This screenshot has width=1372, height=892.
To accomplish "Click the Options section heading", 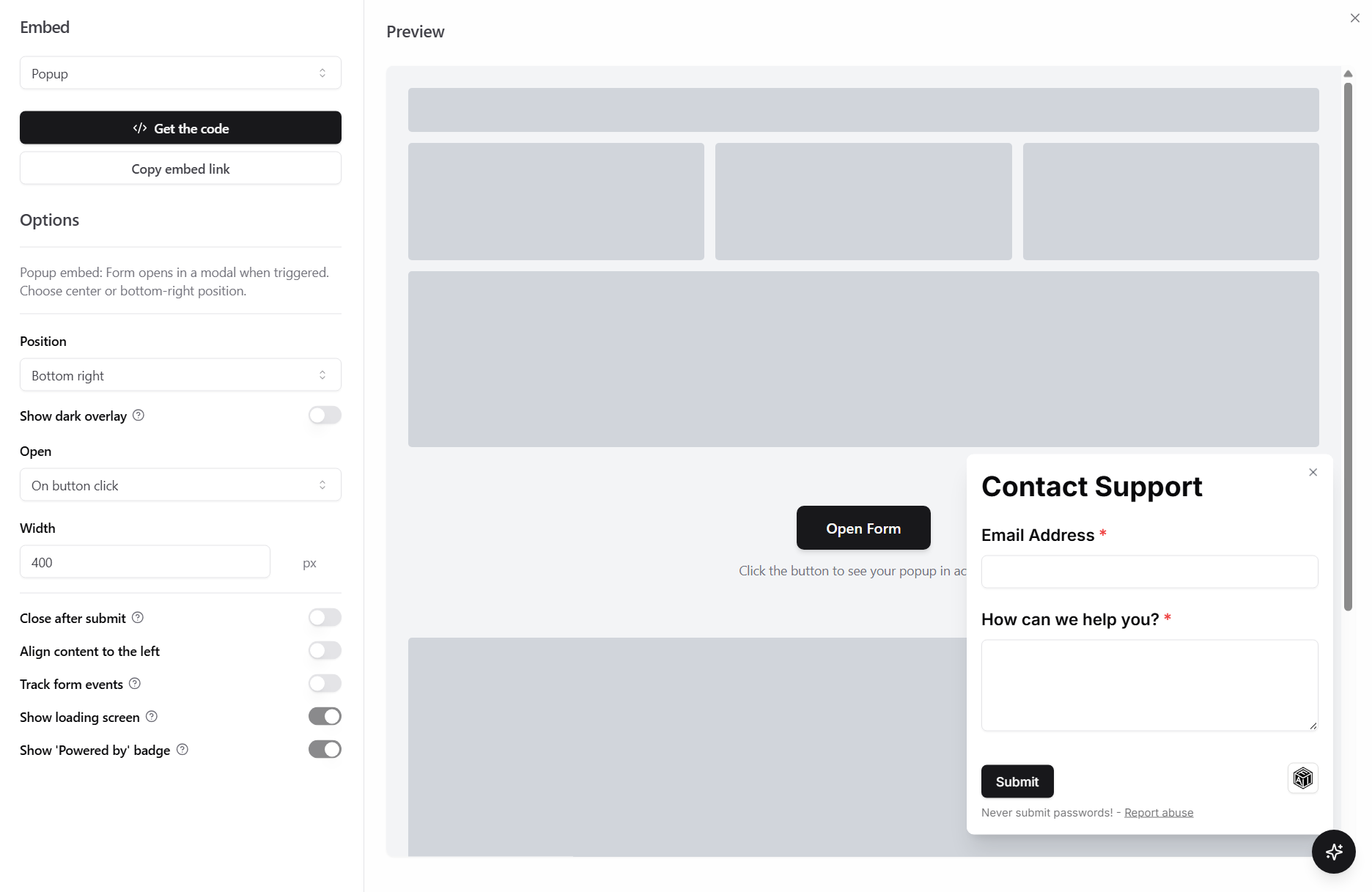I will pyautogui.click(x=49, y=220).
